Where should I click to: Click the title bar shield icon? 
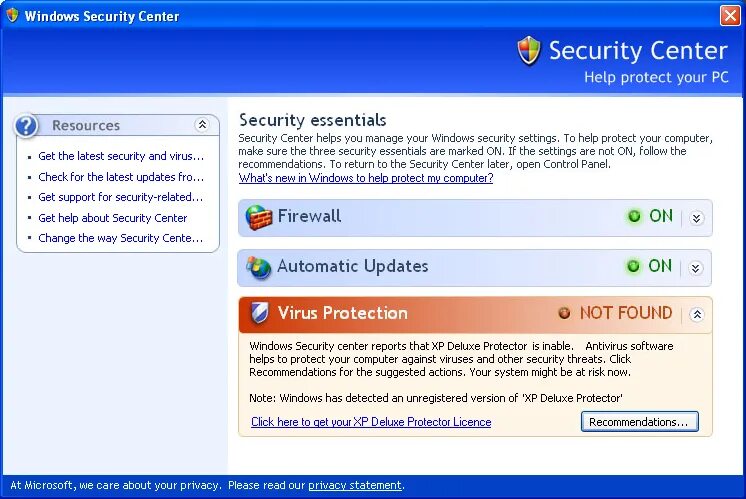[x=12, y=15]
